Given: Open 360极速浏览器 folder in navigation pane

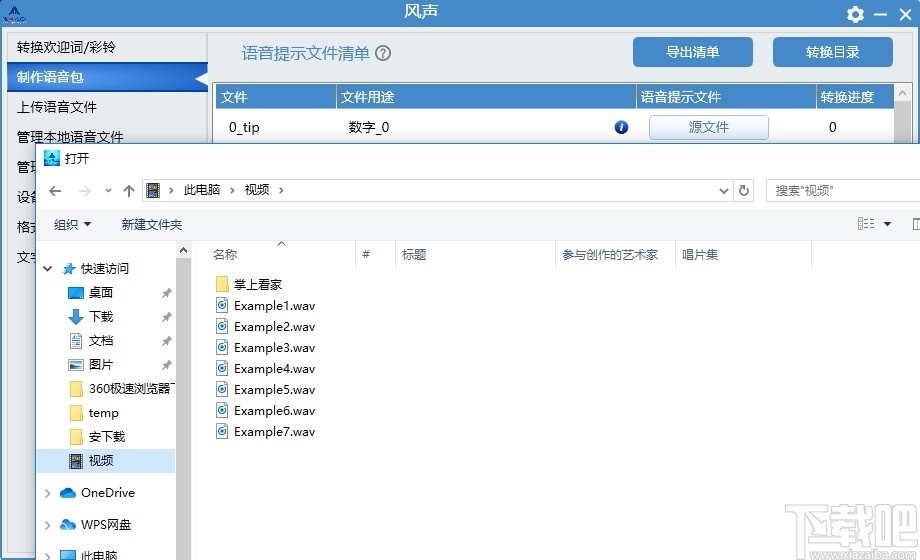Looking at the screenshot, I should 121,389.
